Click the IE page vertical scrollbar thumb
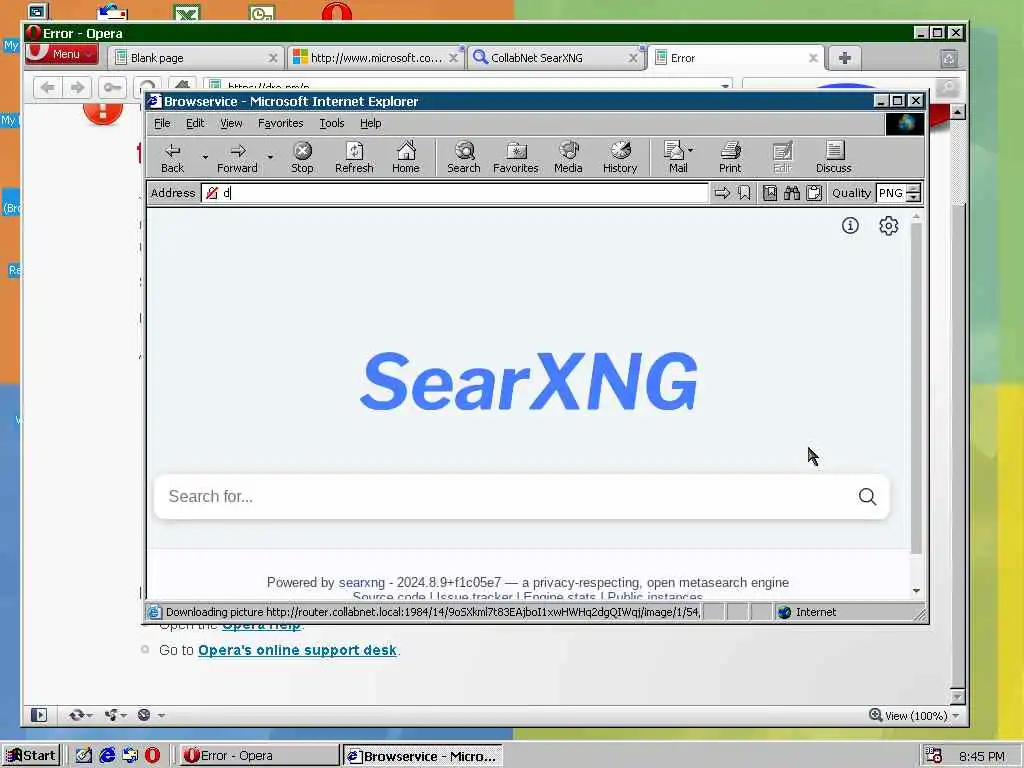Image resolution: width=1024 pixels, height=768 pixels. coord(916,388)
